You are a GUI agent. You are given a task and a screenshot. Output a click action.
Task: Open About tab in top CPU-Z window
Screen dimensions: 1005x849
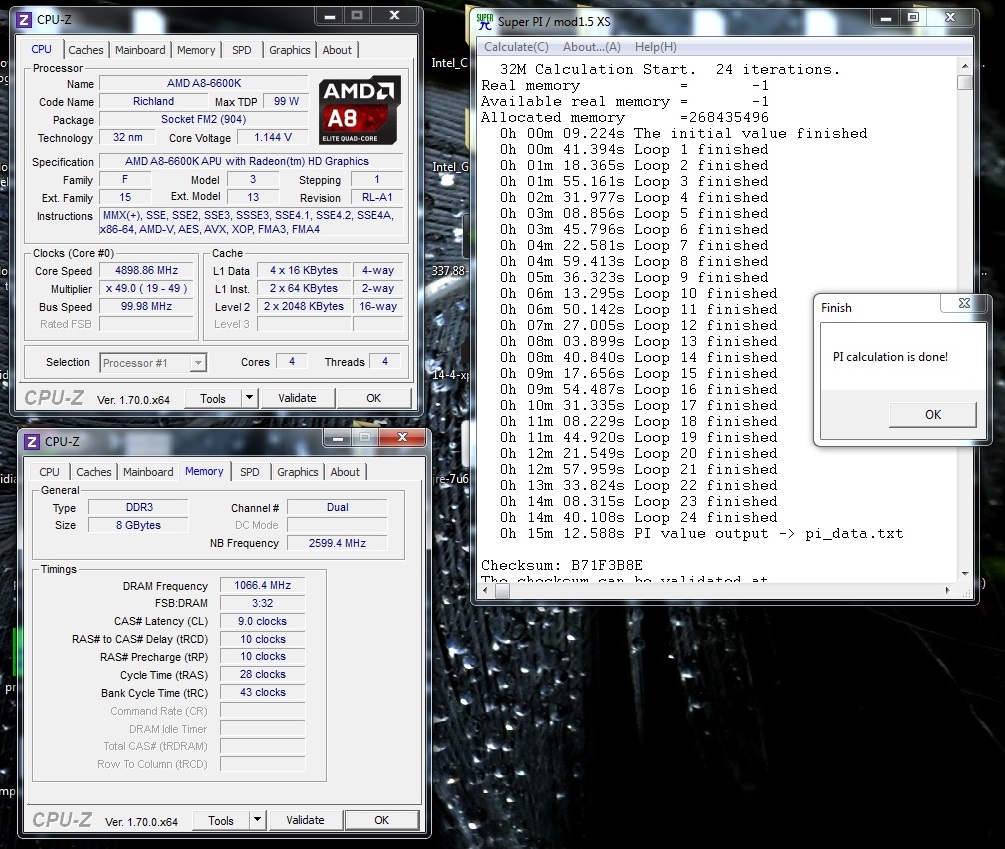click(337, 50)
